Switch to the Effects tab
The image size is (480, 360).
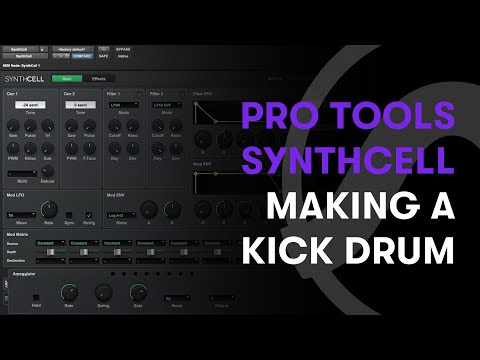click(99, 79)
